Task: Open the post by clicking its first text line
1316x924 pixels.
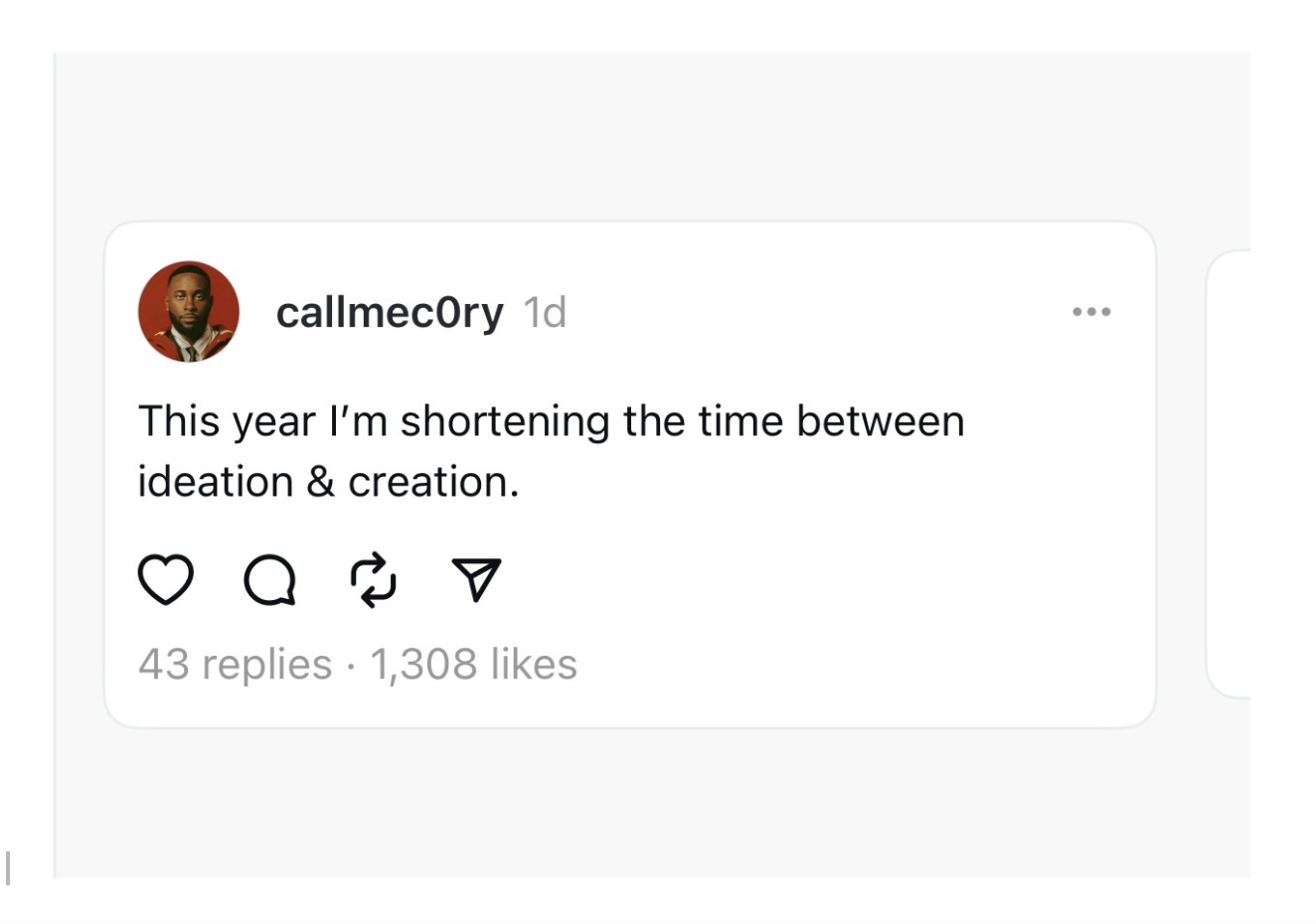Action: pos(551,421)
